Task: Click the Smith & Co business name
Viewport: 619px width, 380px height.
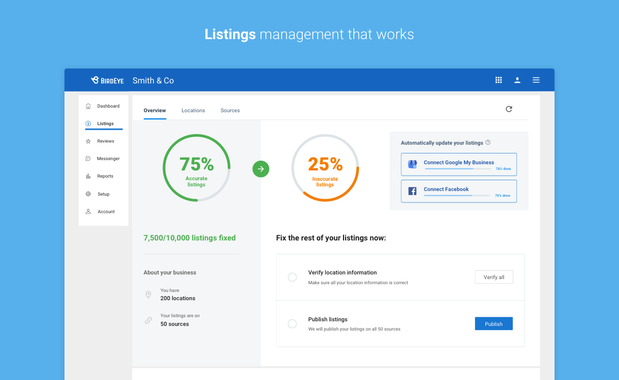Action: click(153, 80)
